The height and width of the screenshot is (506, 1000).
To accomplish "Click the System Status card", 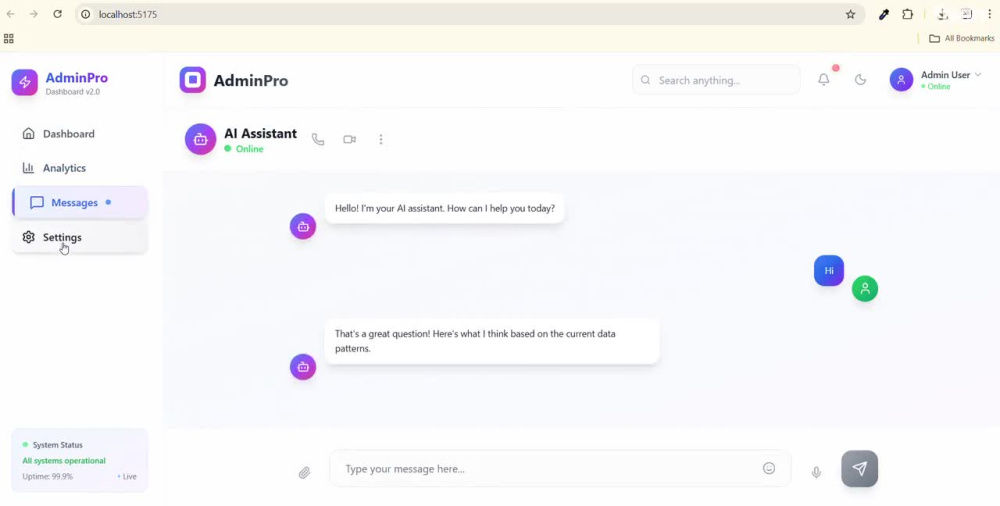I will click(x=80, y=460).
